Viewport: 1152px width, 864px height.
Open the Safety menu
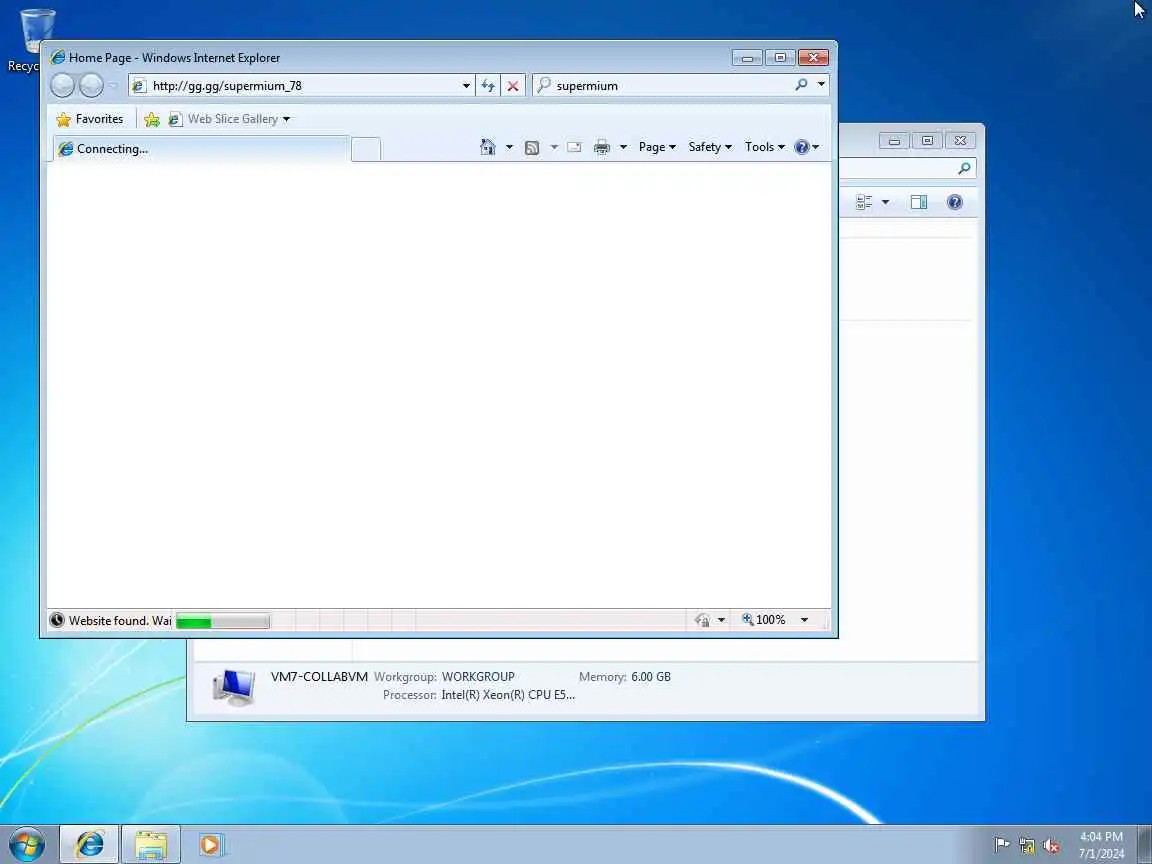pyautogui.click(x=710, y=147)
